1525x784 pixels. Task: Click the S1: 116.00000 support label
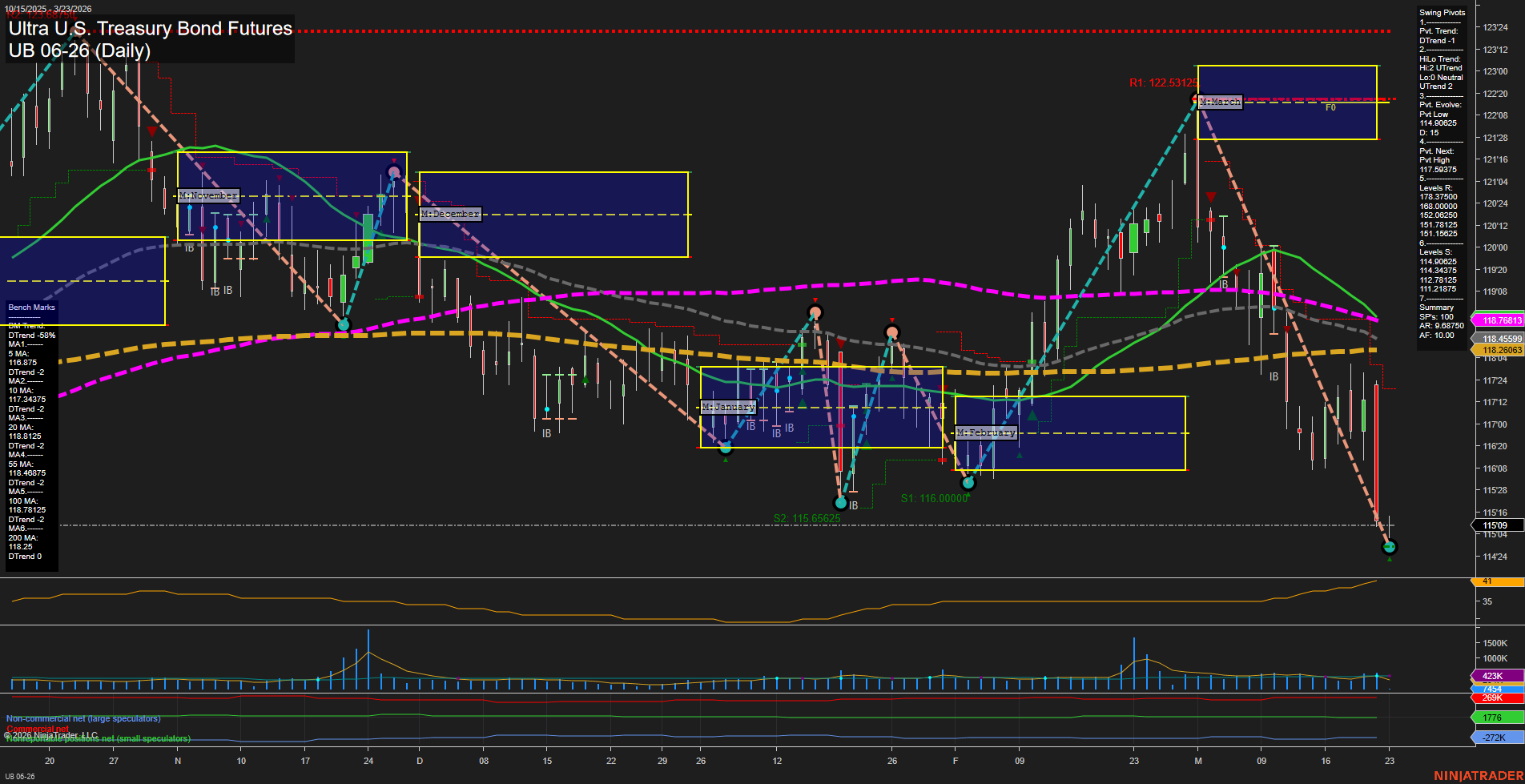click(x=934, y=498)
